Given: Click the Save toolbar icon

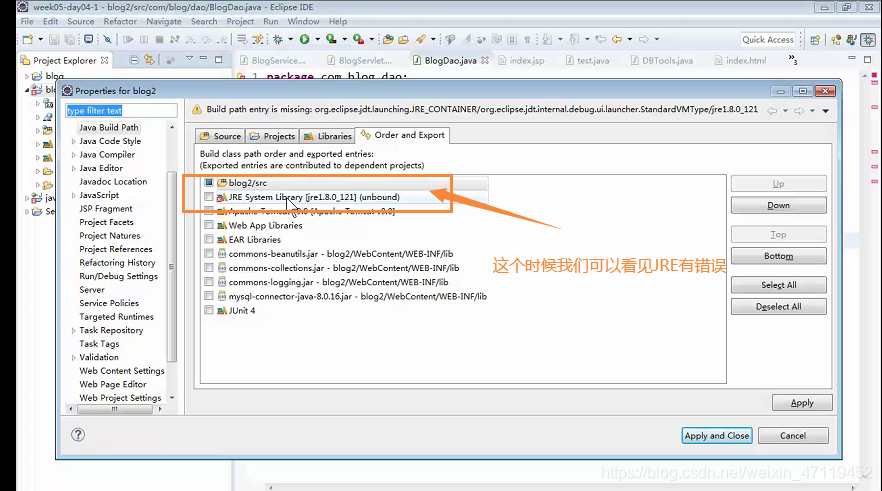Looking at the screenshot, I should pos(54,39).
